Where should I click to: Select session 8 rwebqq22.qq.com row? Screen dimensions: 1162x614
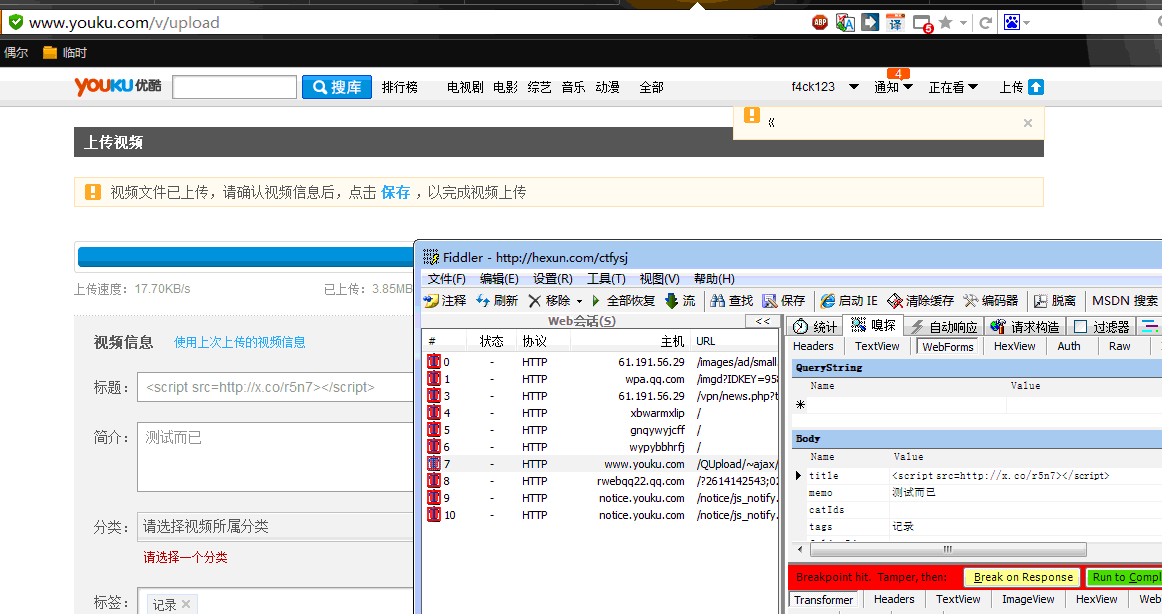[x=601, y=481]
